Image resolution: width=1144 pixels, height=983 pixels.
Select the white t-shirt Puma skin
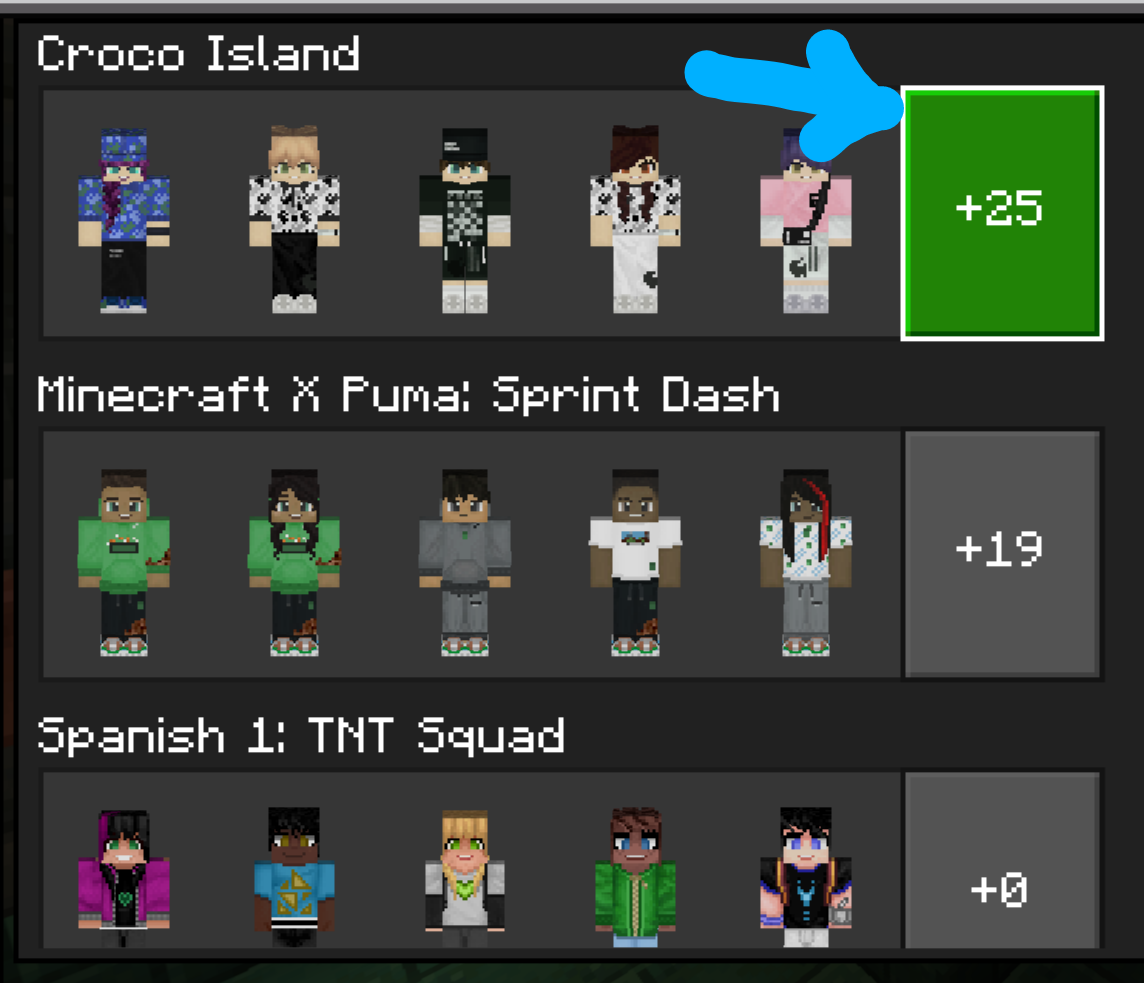(x=635, y=563)
